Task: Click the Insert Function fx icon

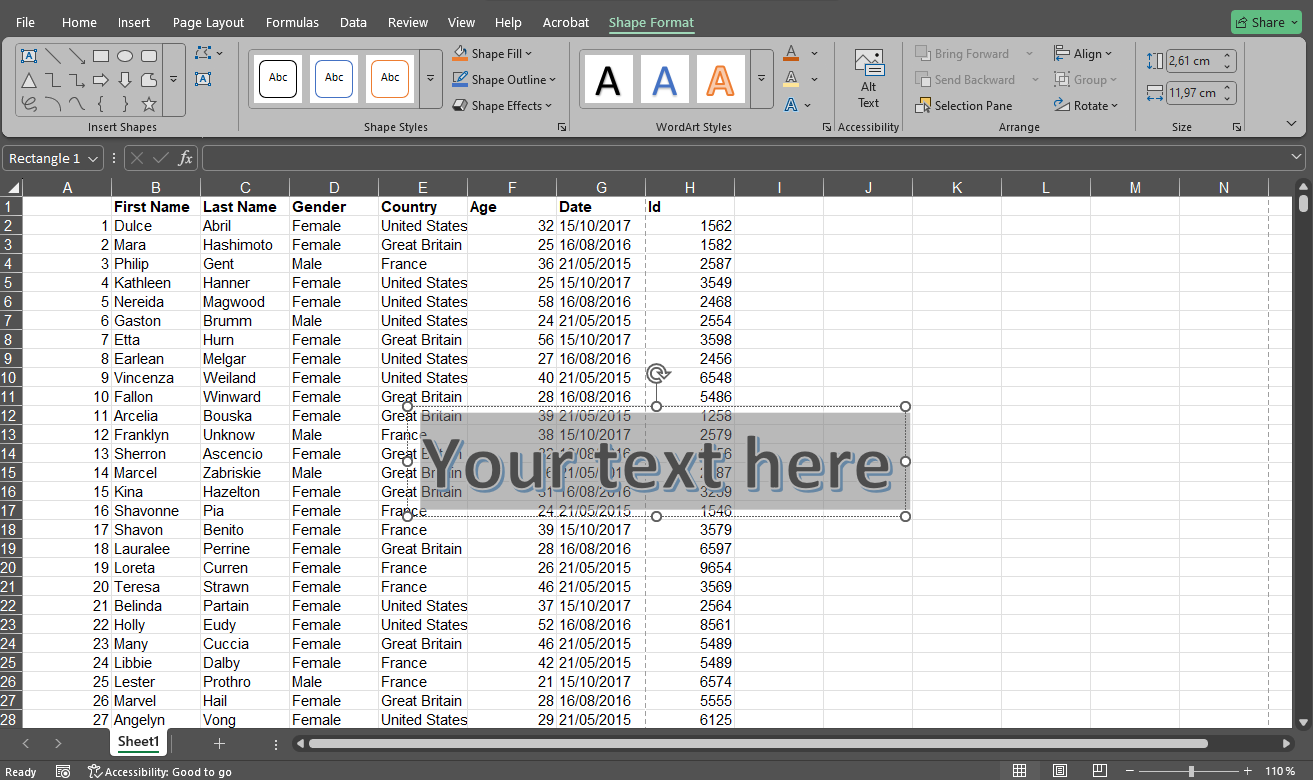Action: point(185,159)
